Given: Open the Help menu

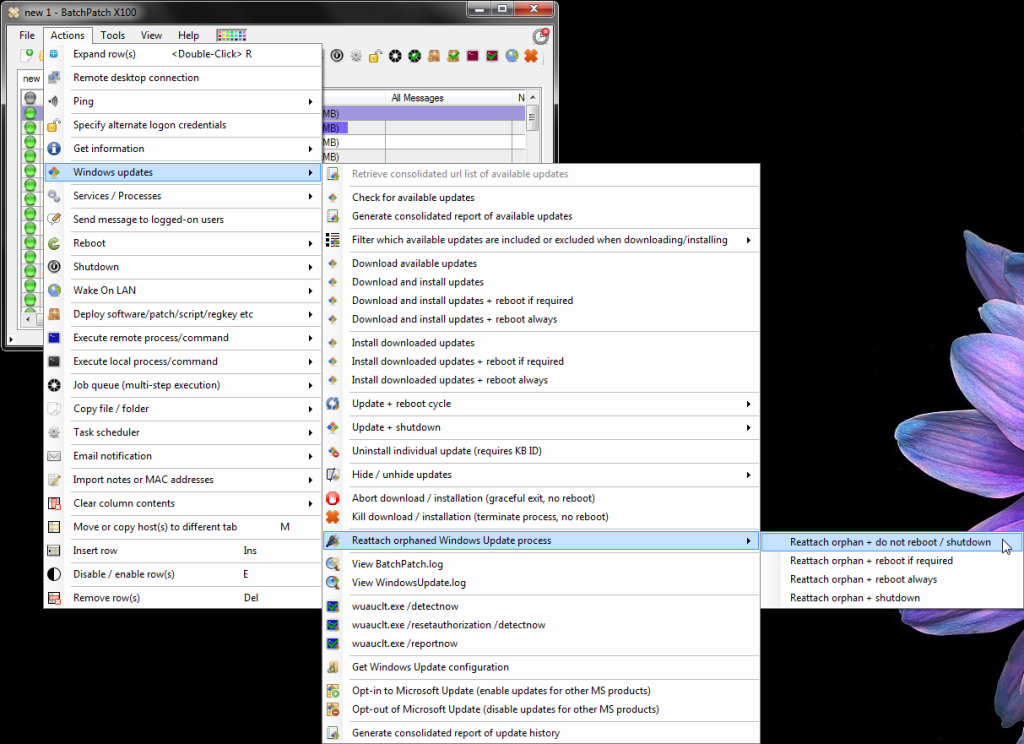Looking at the screenshot, I should (x=188, y=35).
